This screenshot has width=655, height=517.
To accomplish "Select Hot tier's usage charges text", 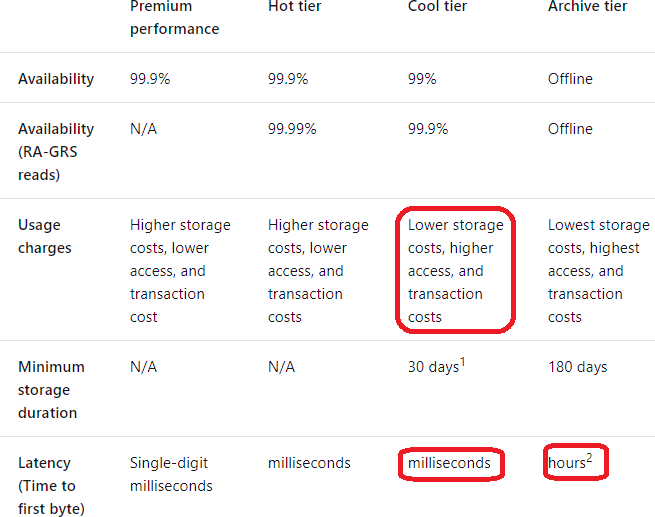I will click(x=318, y=270).
